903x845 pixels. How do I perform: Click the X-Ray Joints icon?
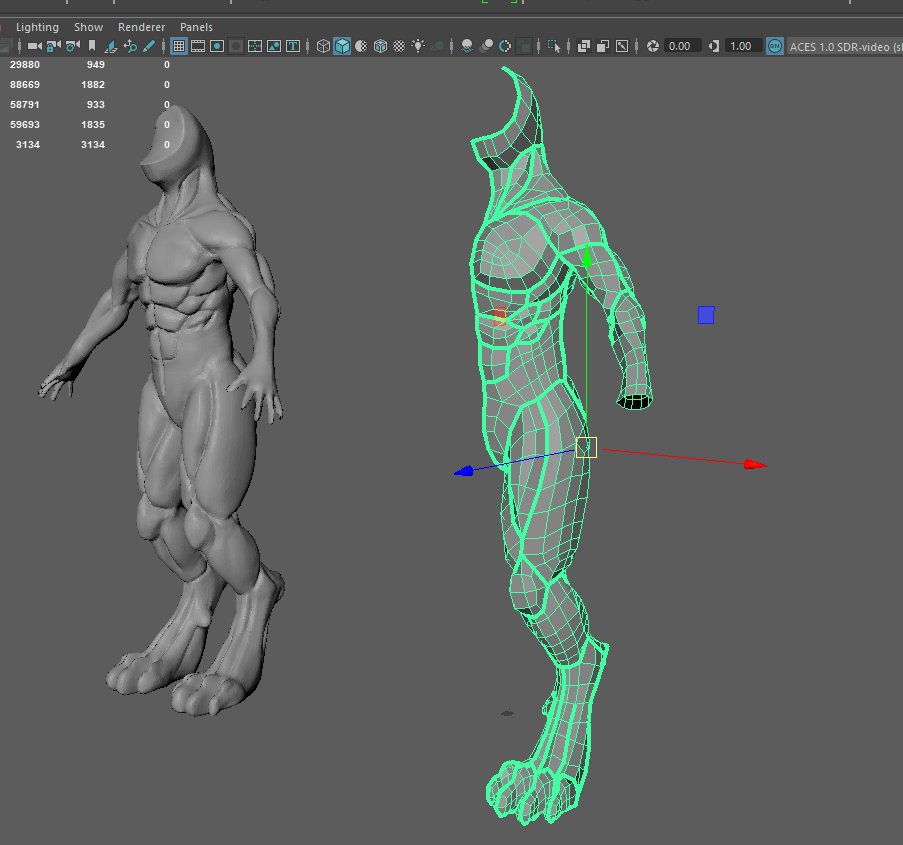[622, 46]
